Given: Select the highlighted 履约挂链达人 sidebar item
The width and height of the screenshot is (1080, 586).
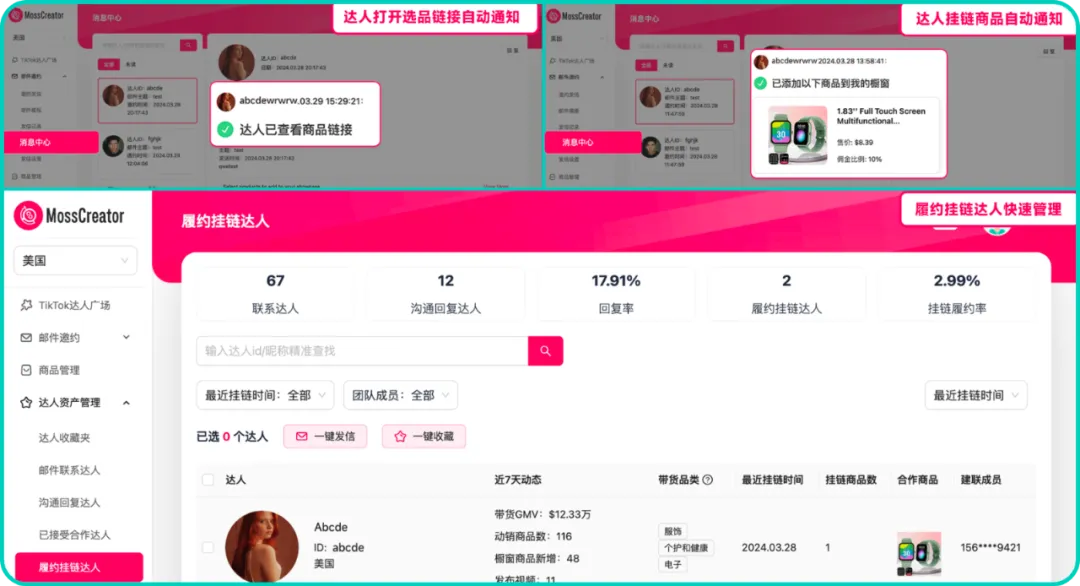Looking at the screenshot, I should coord(79,567).
